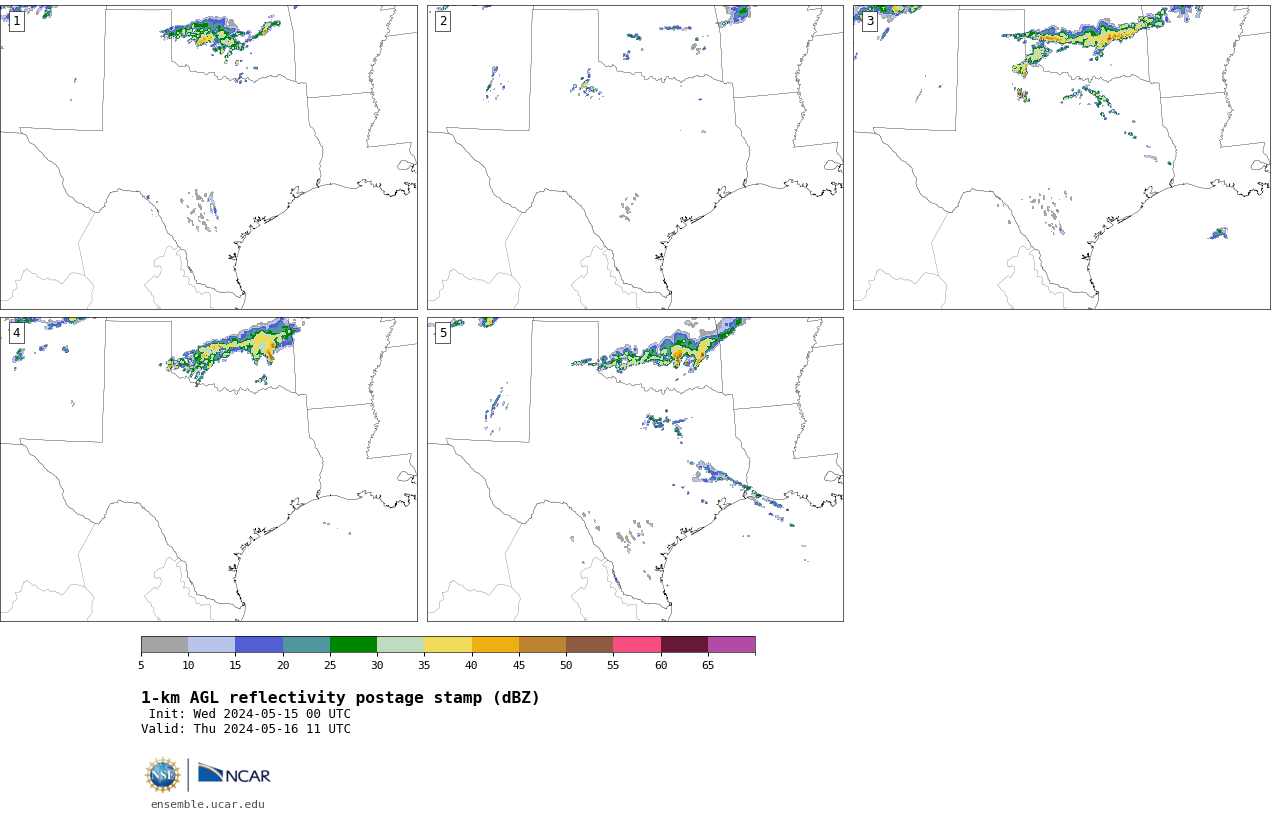This screenshot has height=815, width=1280.
Task: Click the panel number label '4'
Action: click(16, 333)
